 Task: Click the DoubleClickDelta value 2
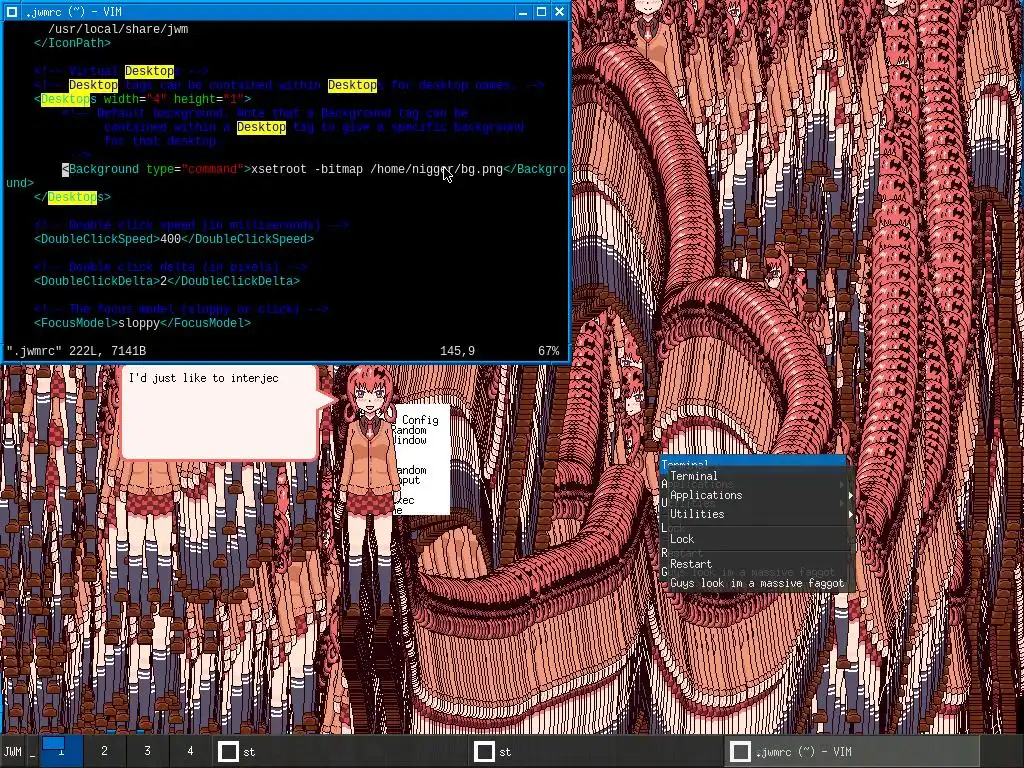(163, 281)
